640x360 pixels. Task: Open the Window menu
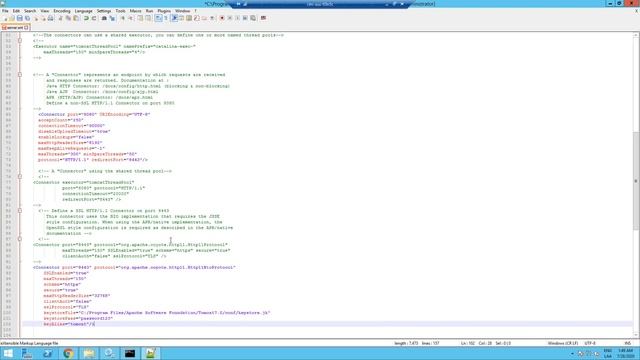click(x=182, y=11)
